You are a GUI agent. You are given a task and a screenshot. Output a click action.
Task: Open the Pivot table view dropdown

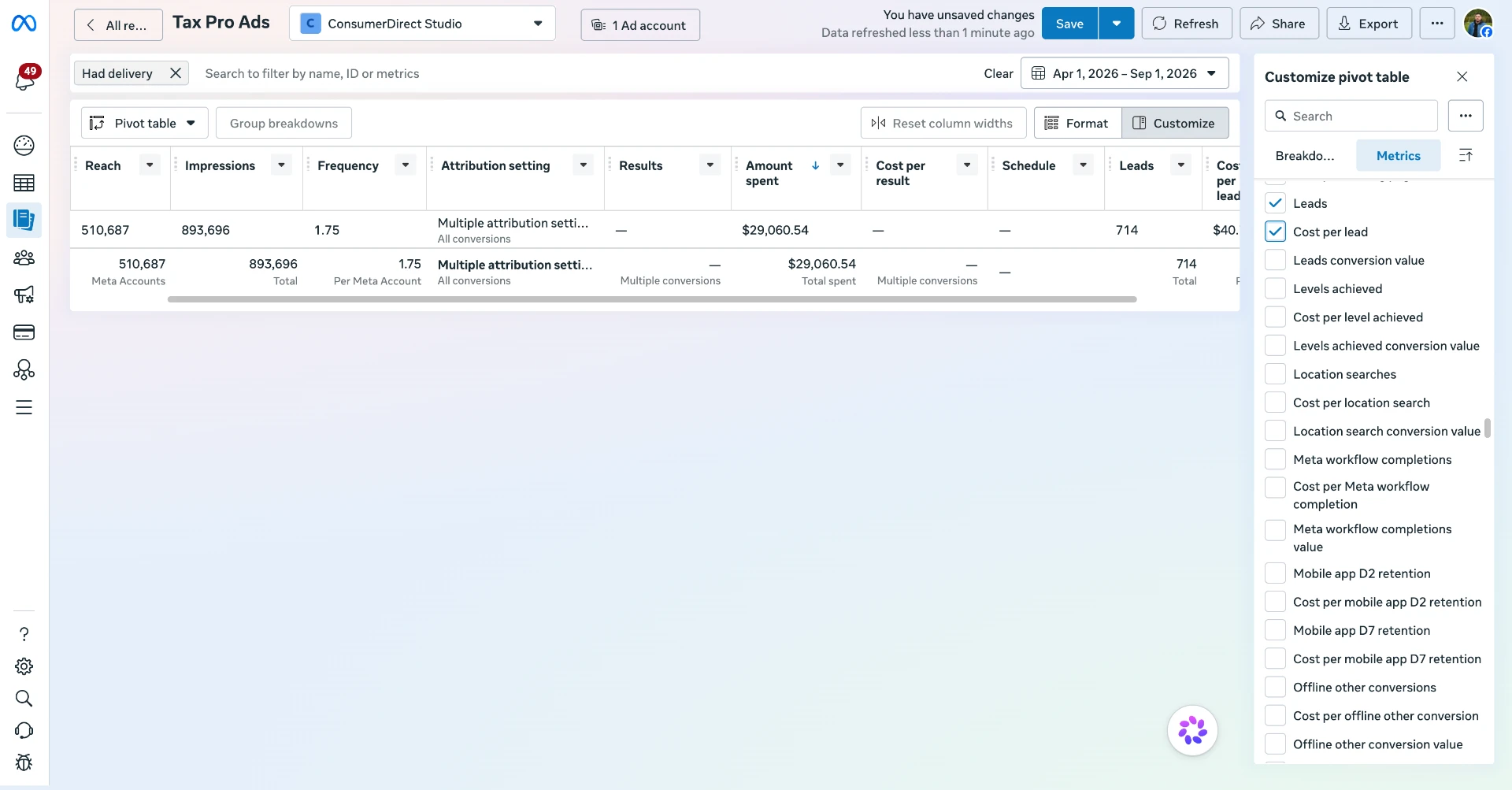[x=145, y=123]
